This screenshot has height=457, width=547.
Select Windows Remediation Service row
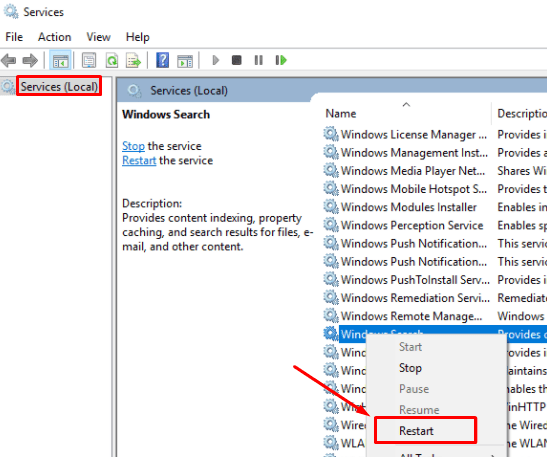click(x=435, y=298)
